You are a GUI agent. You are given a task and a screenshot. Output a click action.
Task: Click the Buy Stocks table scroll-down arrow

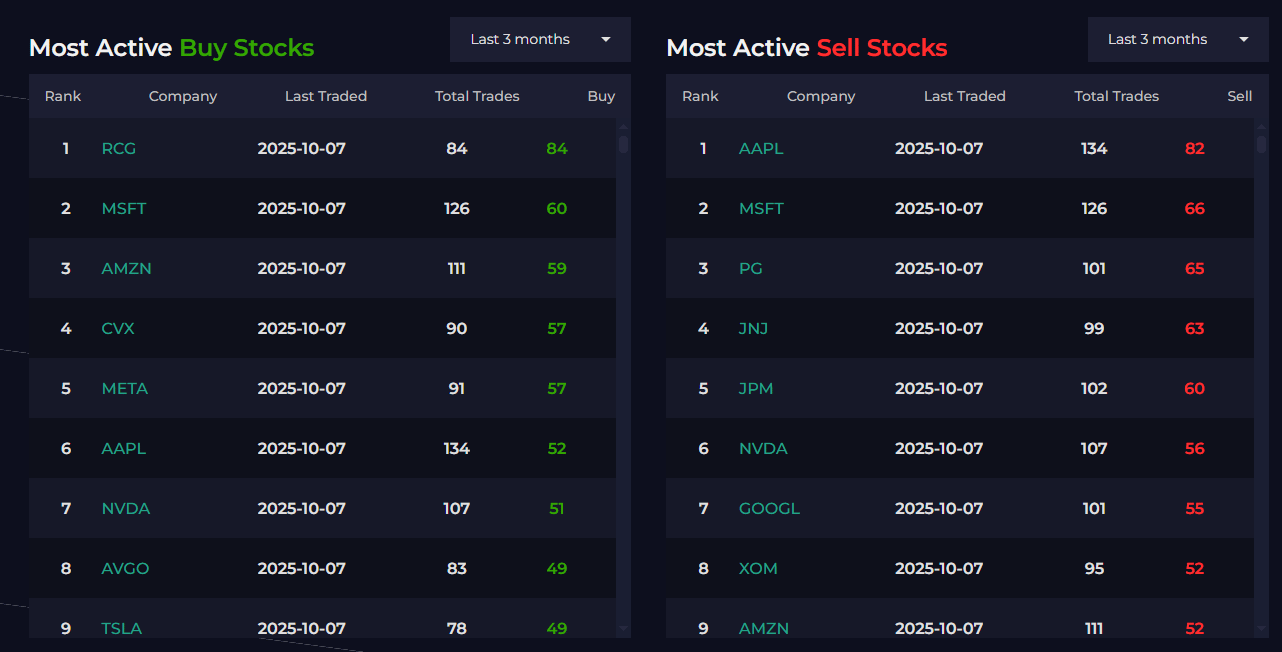(624, 628)
